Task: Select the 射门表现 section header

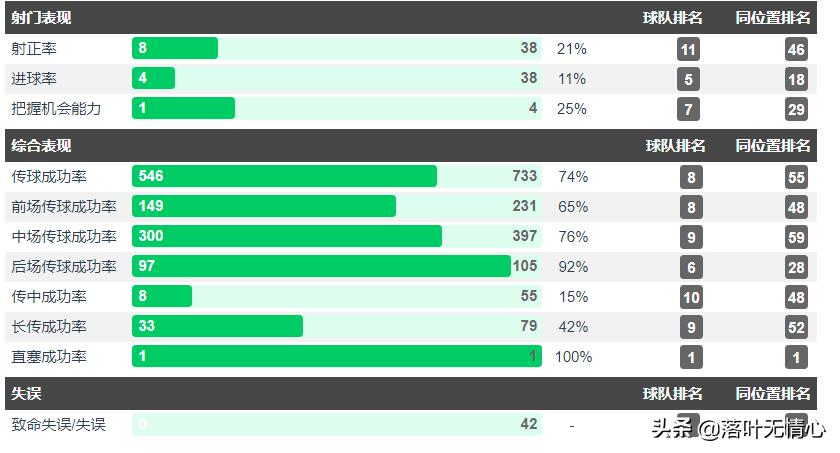Action: click(x=41, y=17)
